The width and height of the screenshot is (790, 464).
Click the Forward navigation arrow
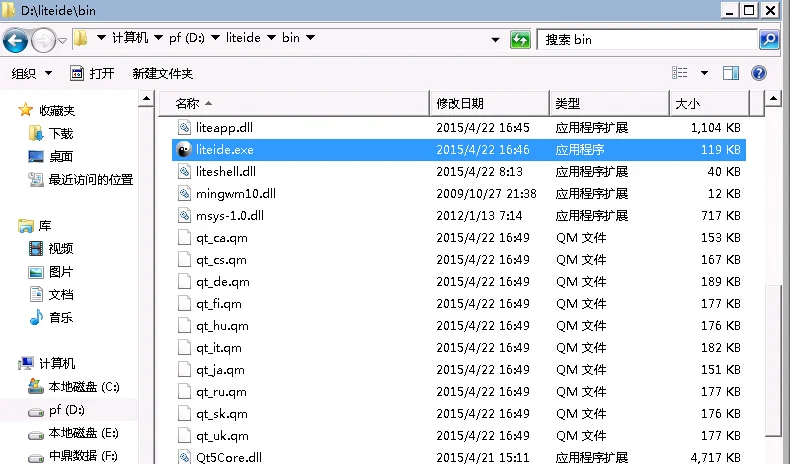click(43, 40)
